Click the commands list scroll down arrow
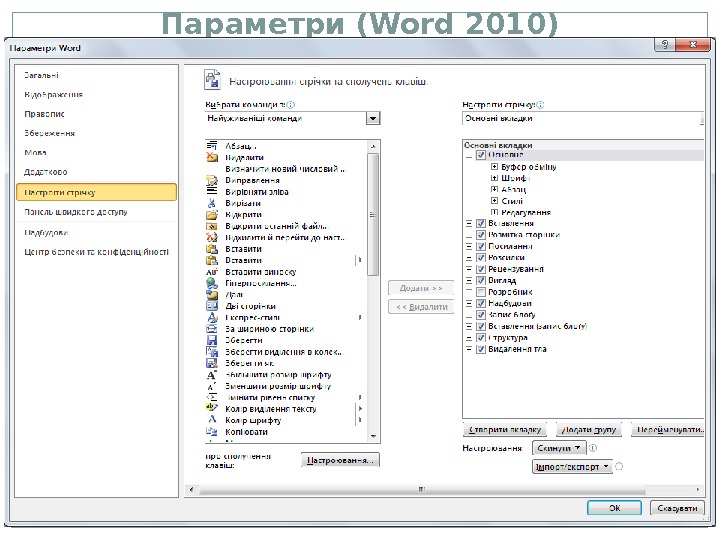720x540 pixels. tap(373, 436)
